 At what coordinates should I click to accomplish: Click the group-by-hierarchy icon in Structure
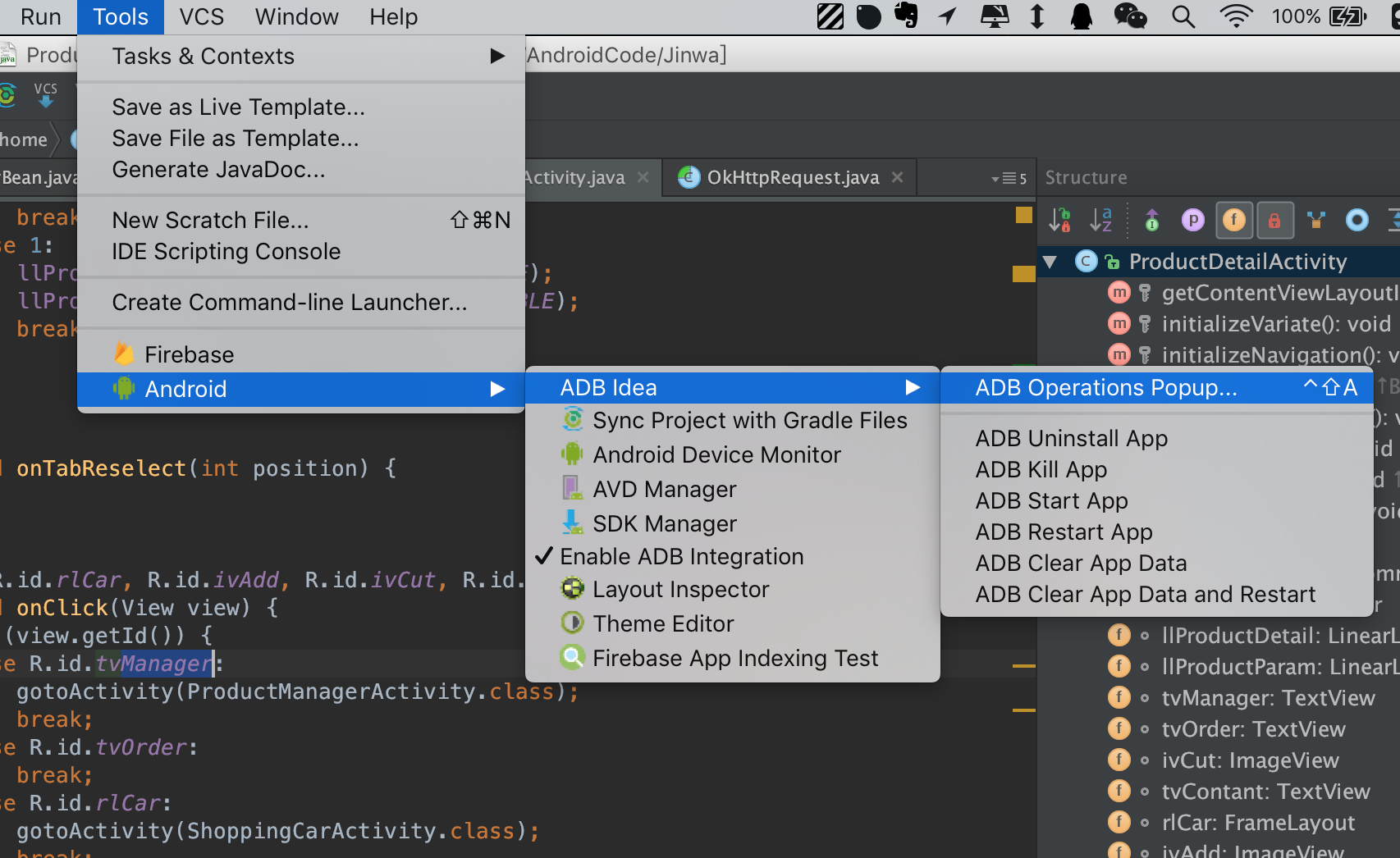[x=1316, y=220]
